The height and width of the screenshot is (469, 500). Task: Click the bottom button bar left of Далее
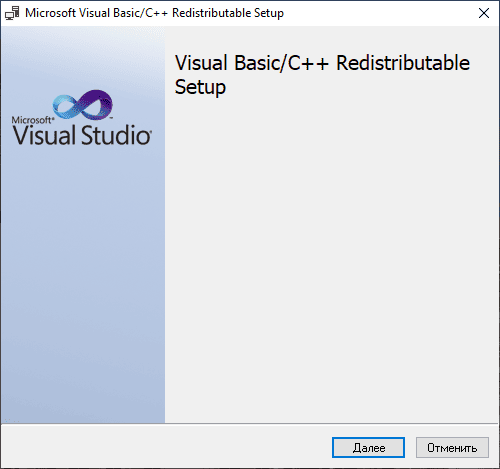tap(167, 447)
